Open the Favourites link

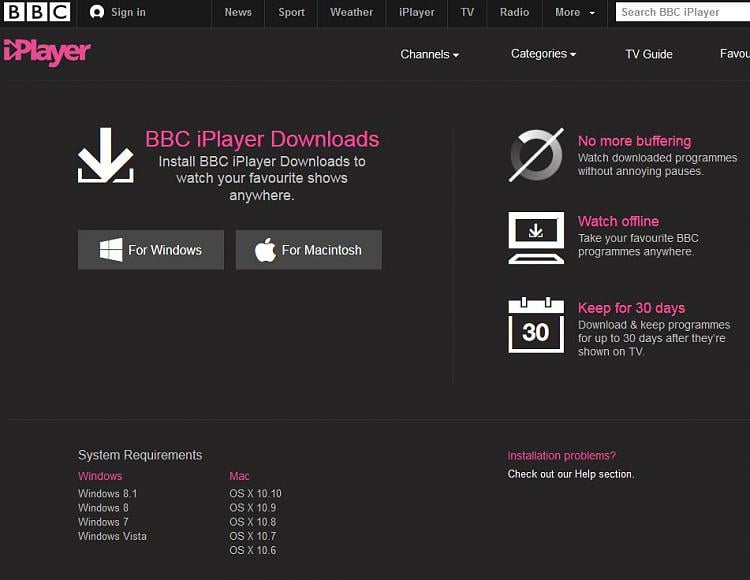point(735,54)
